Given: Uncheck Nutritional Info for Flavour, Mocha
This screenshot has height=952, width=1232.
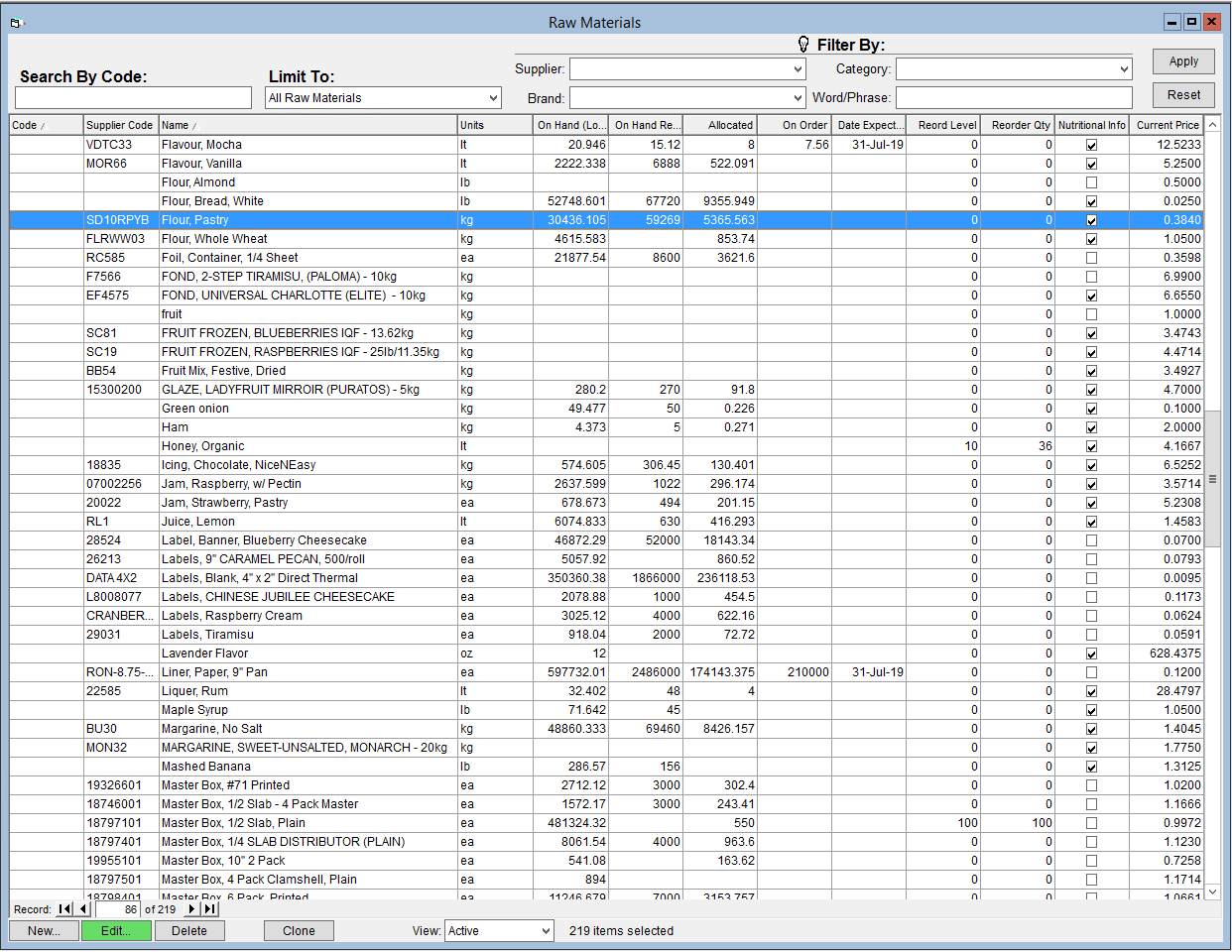Looking at the screenshot, I should tap(1091, 145).
